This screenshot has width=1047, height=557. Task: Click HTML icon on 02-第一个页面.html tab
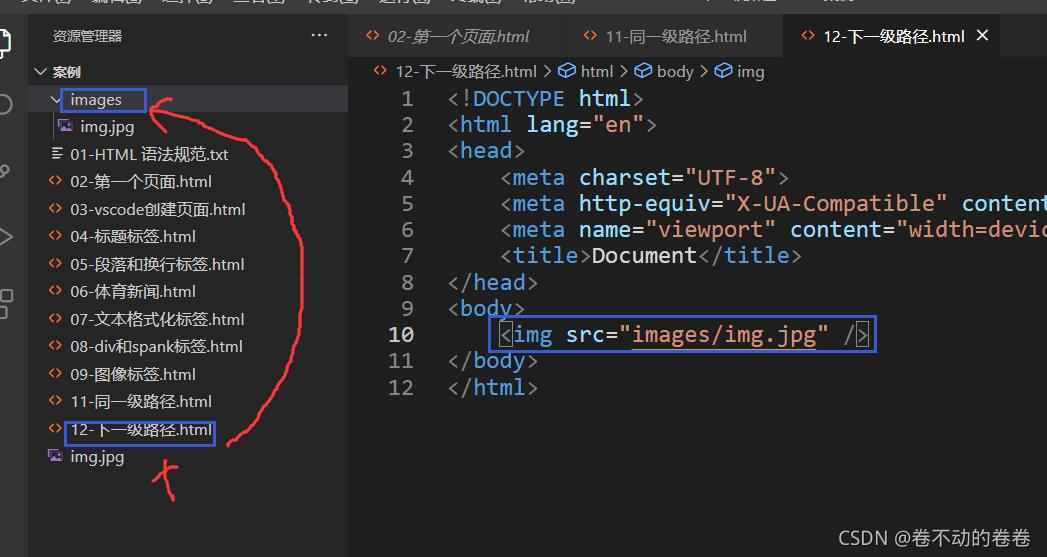coord(373,35)
